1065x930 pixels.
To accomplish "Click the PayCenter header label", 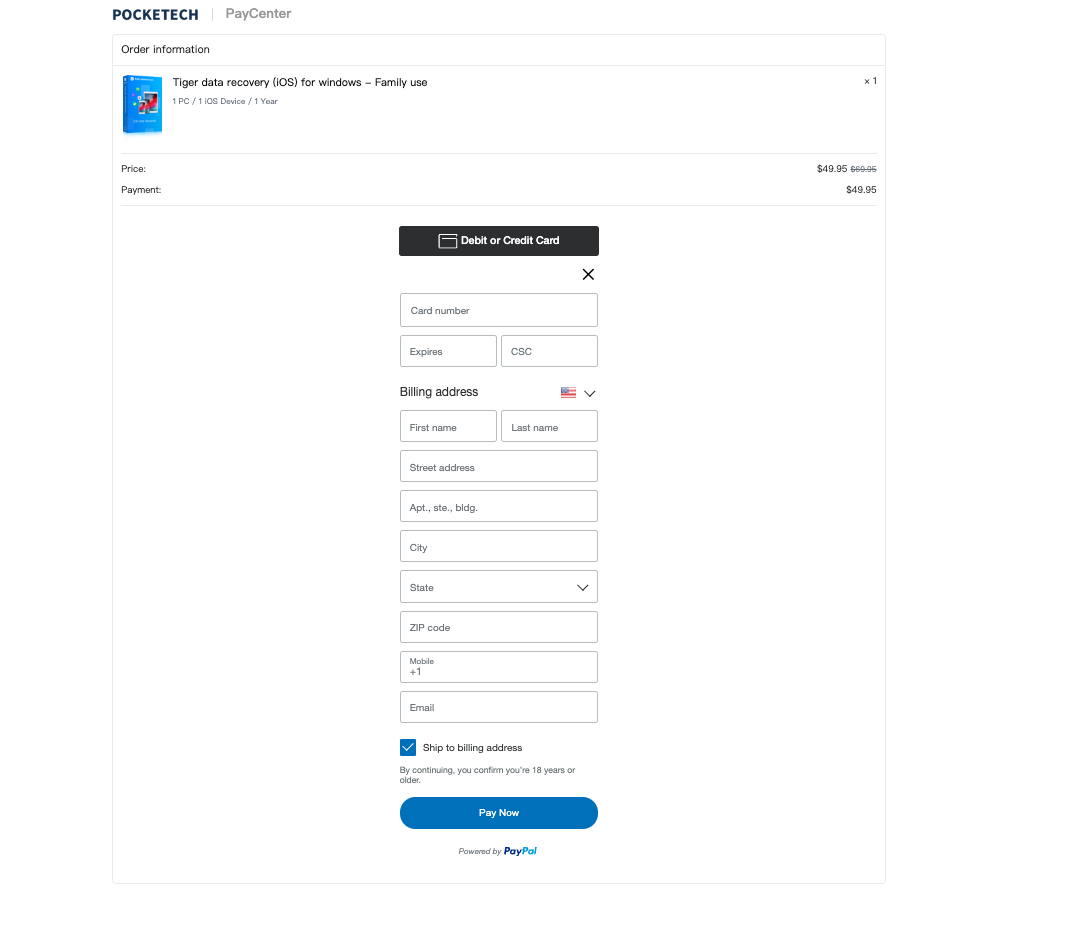I will (258, 14).
